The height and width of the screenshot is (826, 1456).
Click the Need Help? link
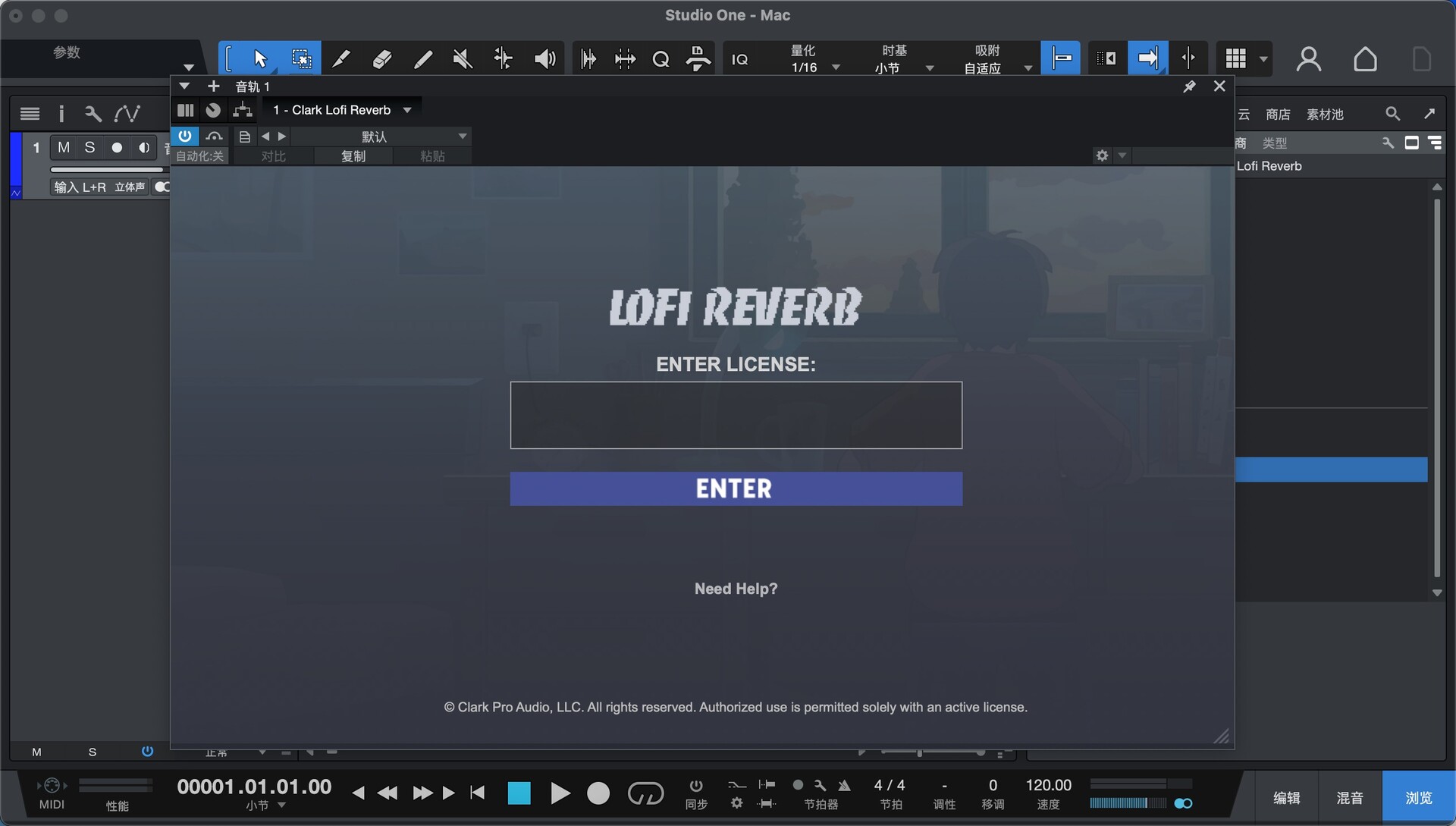click(x=736, y=589)
